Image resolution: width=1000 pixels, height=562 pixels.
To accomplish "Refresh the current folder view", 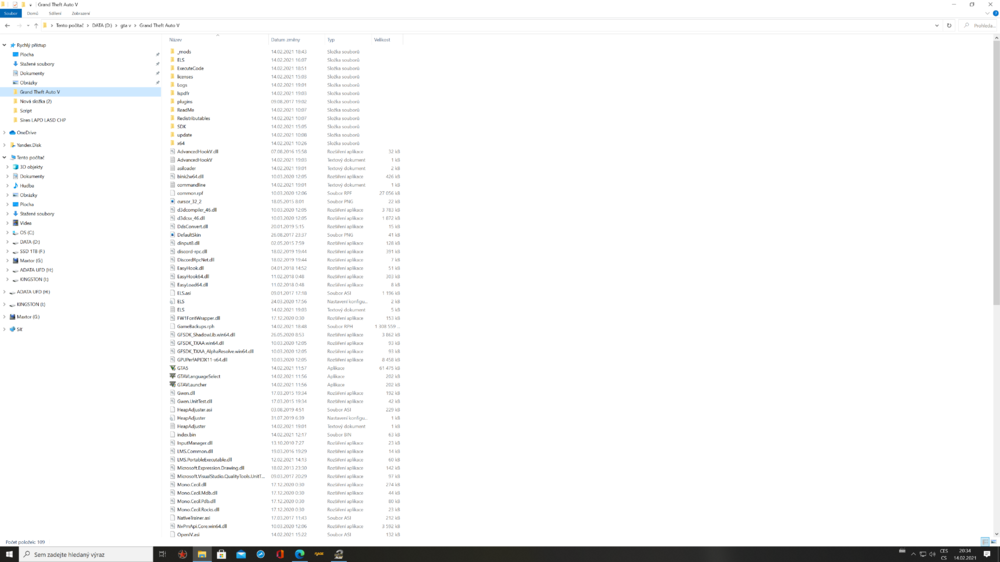I will 949,26.
